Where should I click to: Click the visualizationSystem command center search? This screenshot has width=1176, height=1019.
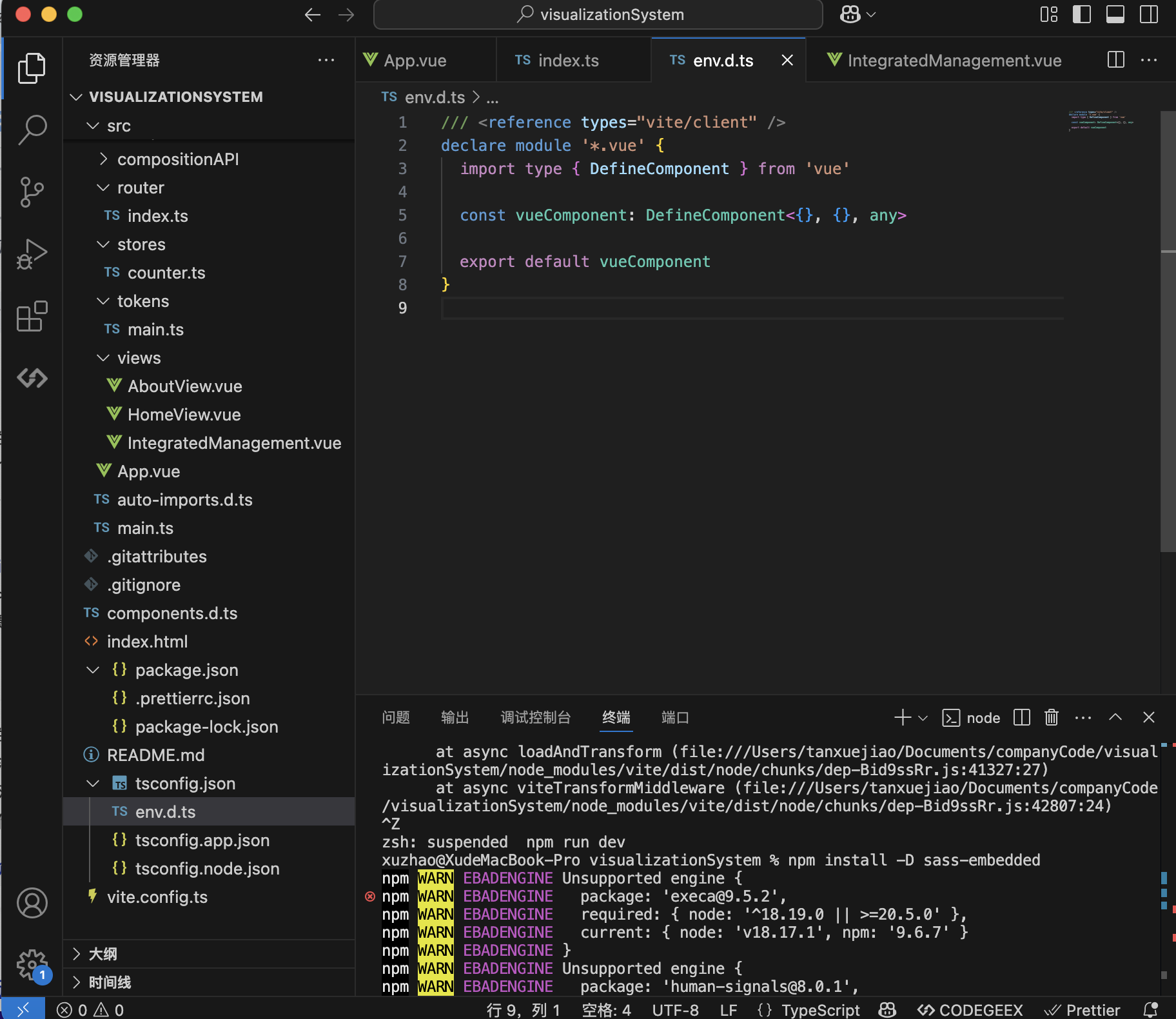[598, 14]
